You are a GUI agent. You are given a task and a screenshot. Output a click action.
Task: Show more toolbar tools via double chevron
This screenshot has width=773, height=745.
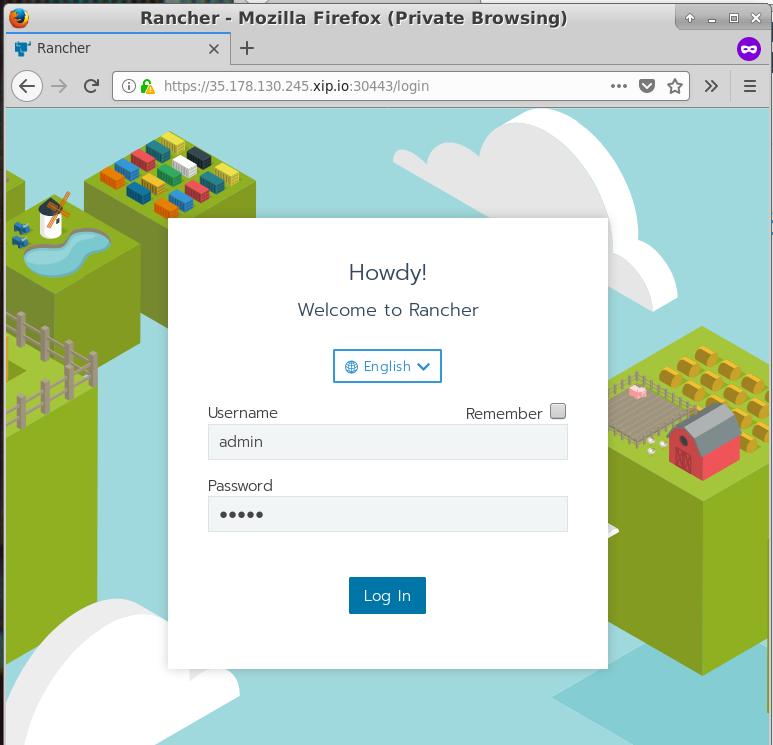(x=711, y=86)
